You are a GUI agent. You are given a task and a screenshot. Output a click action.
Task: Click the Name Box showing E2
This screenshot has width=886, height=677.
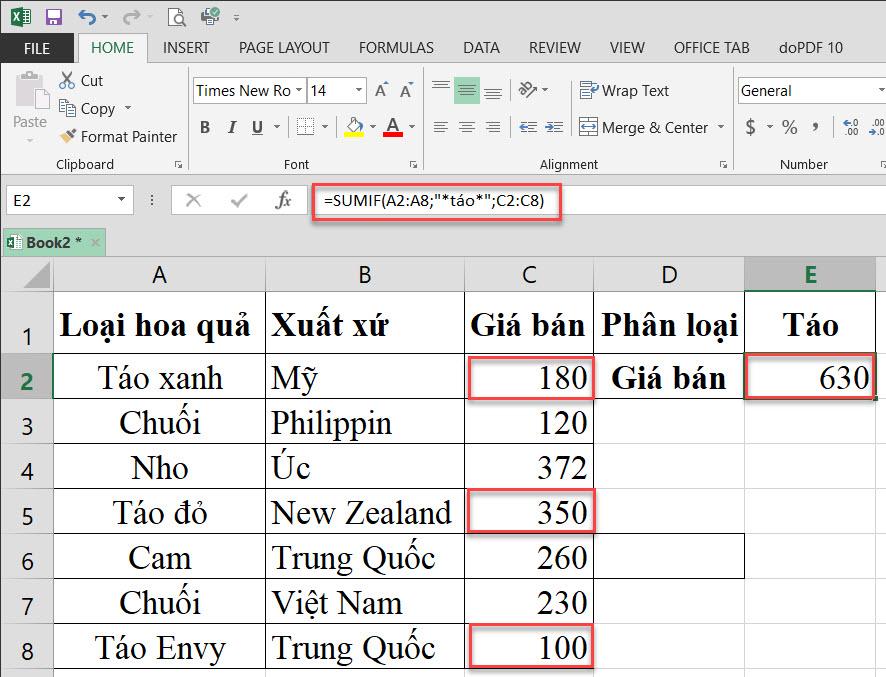(x=60, y=200)
